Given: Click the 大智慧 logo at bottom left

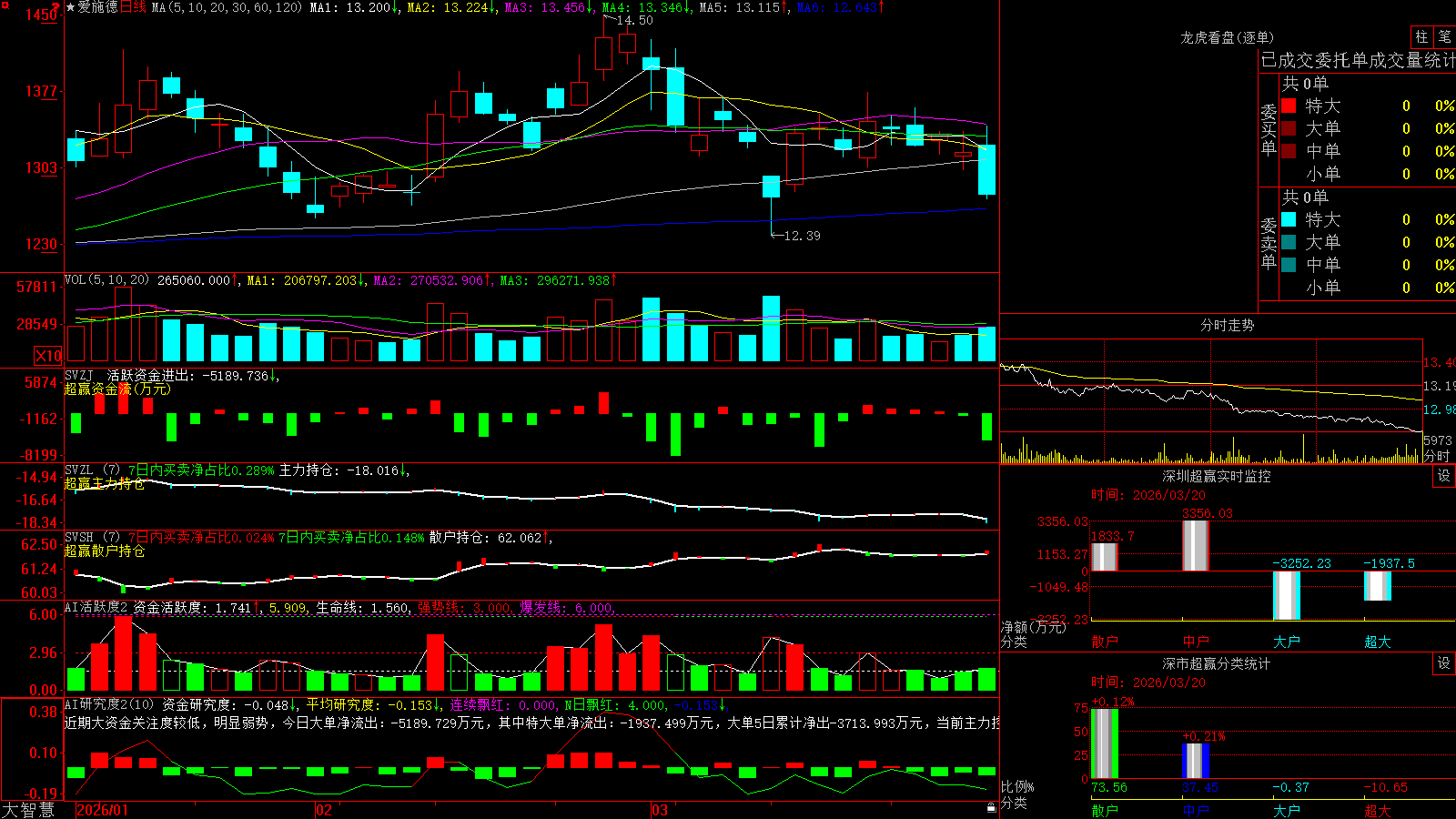Looking at the screenshot, I should [28, 810].
